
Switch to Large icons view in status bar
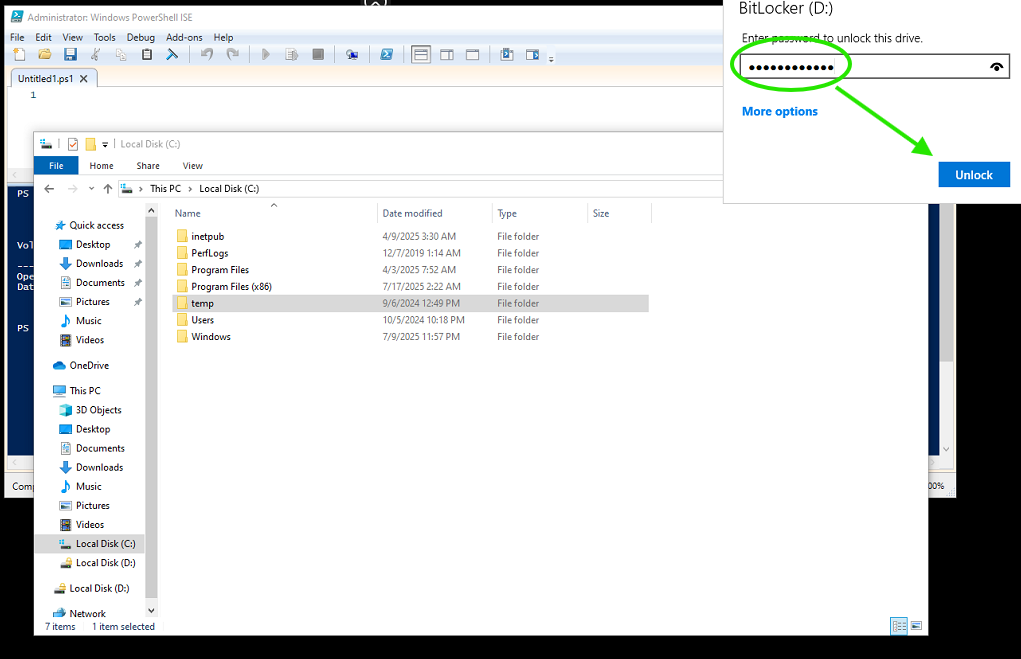click(916, 626)
